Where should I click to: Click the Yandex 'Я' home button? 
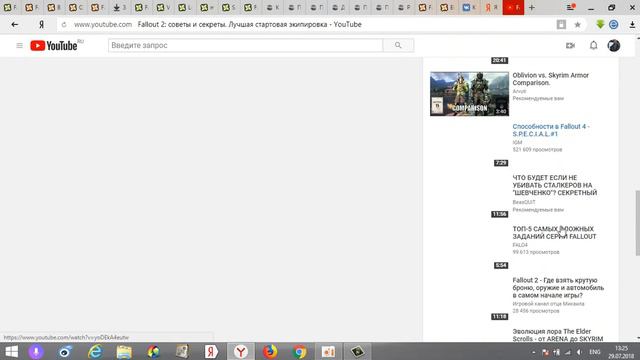pyautogui.click(x=41, y=24)
